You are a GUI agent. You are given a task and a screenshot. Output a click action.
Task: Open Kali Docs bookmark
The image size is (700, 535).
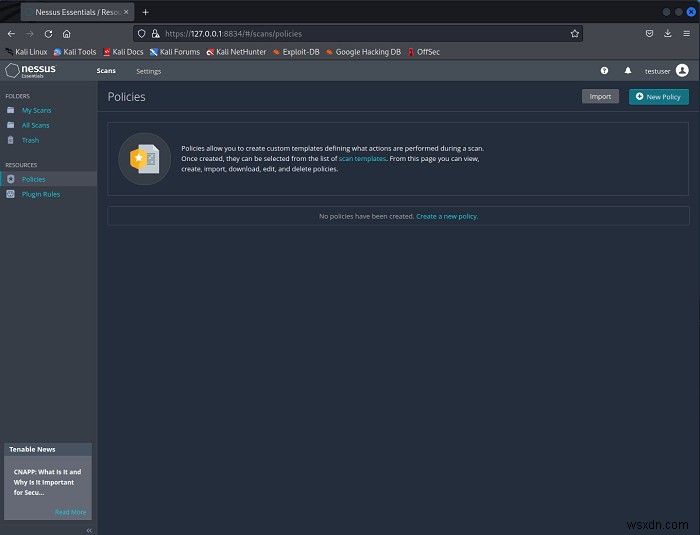[x=123, y=52]
